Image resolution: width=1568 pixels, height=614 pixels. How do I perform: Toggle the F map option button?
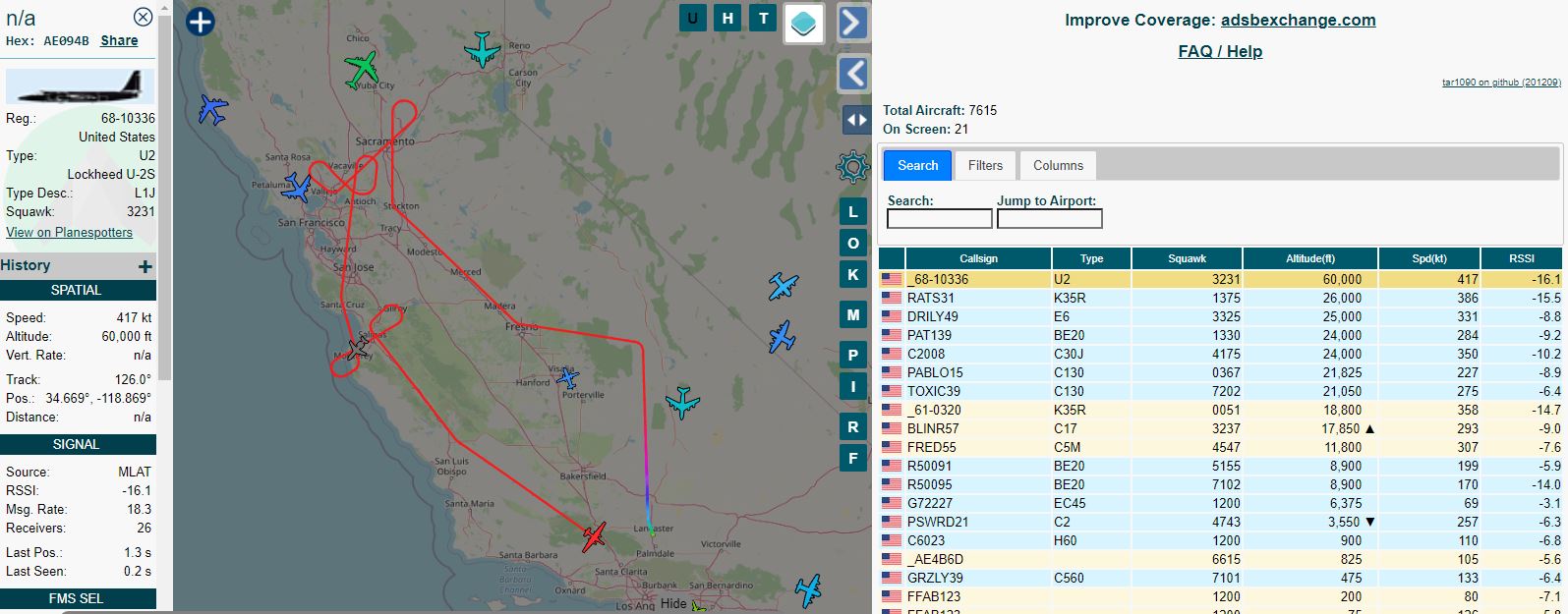click(x=852, y=458)
